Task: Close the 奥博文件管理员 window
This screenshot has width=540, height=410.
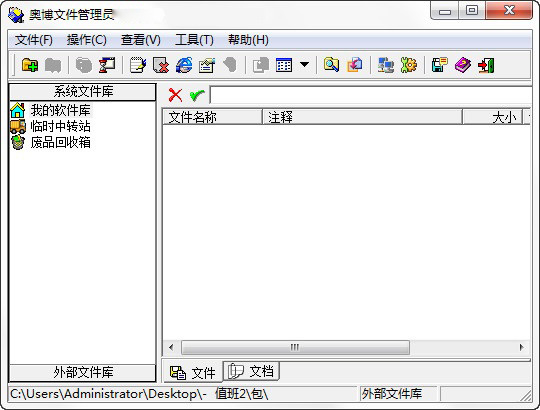Action: 509,11
